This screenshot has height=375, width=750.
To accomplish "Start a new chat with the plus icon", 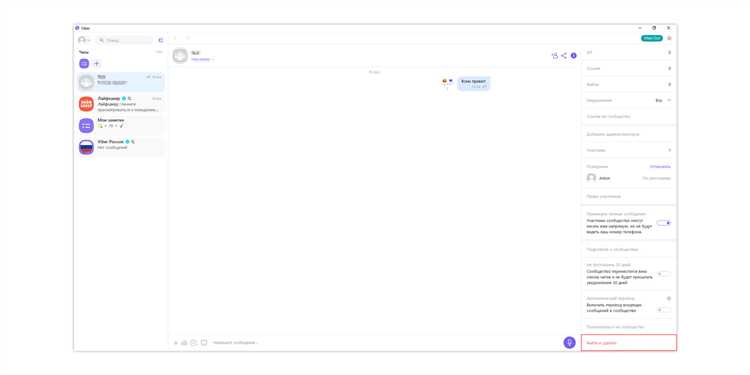I will pyautogui.click(x=97, y=63).
